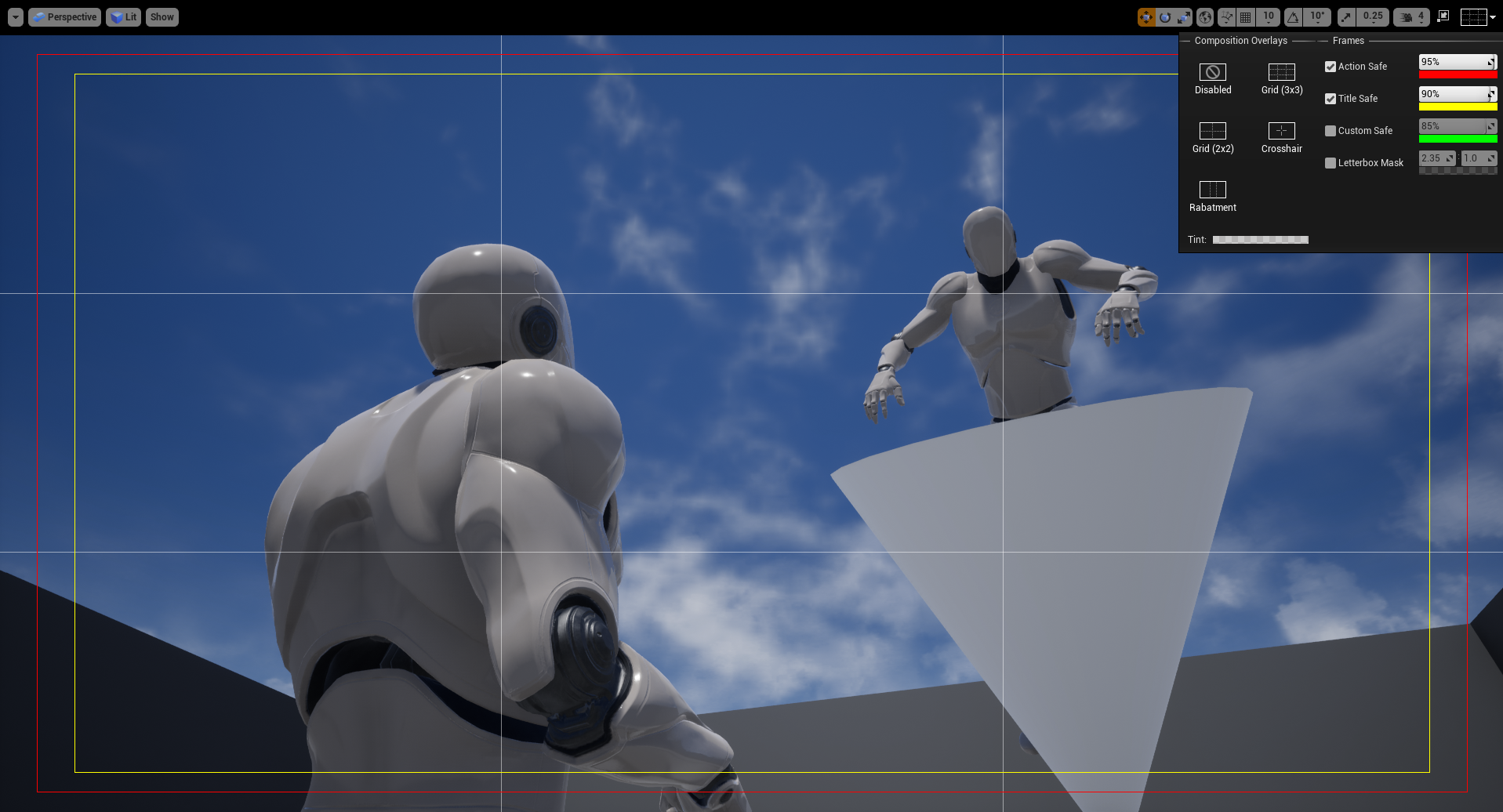The image size is (1503, 812).
Task: Toggle the scale snap arrow icon
Action: (1347, 17)
